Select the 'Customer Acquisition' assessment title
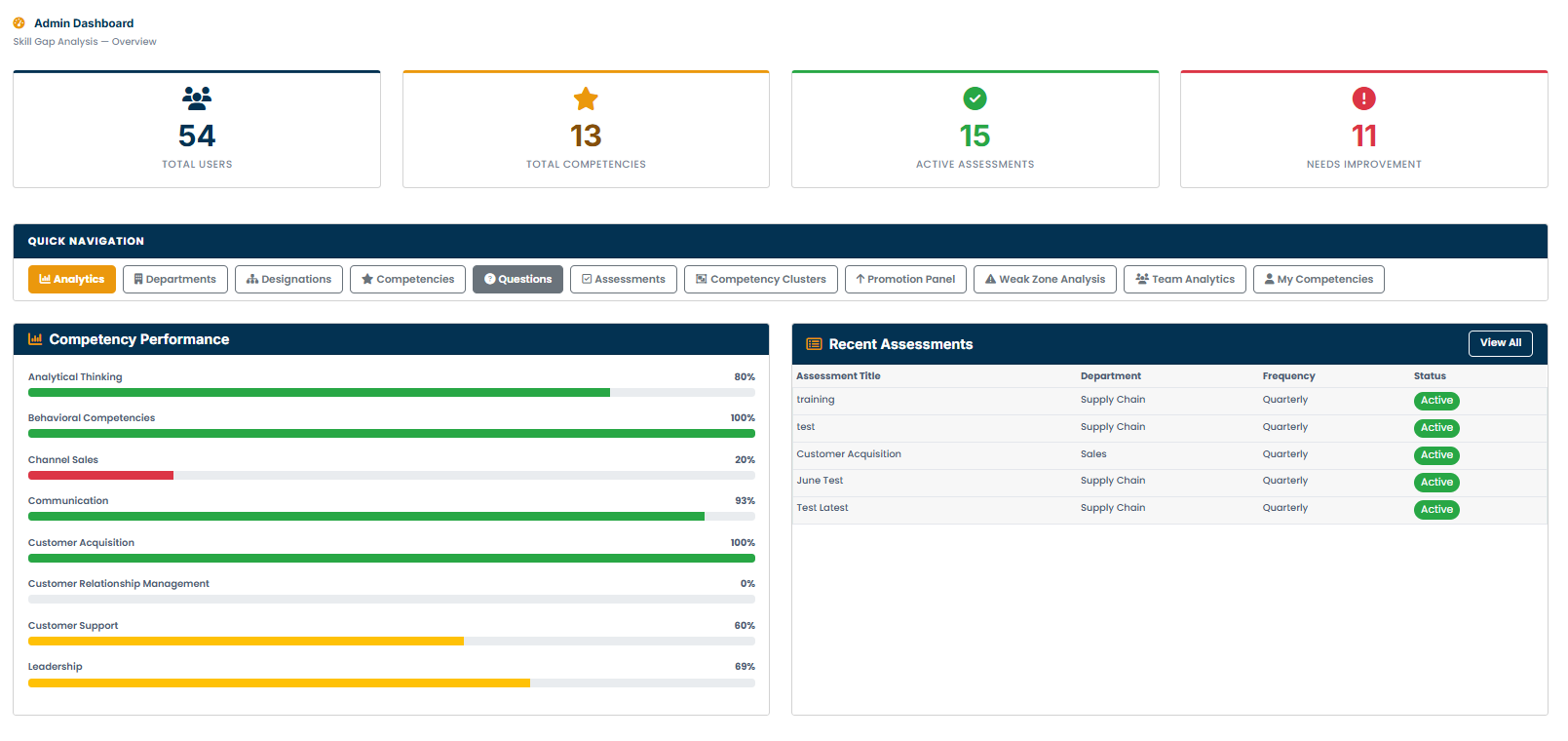Screen dimensions: 1568x741 (849, 454)
